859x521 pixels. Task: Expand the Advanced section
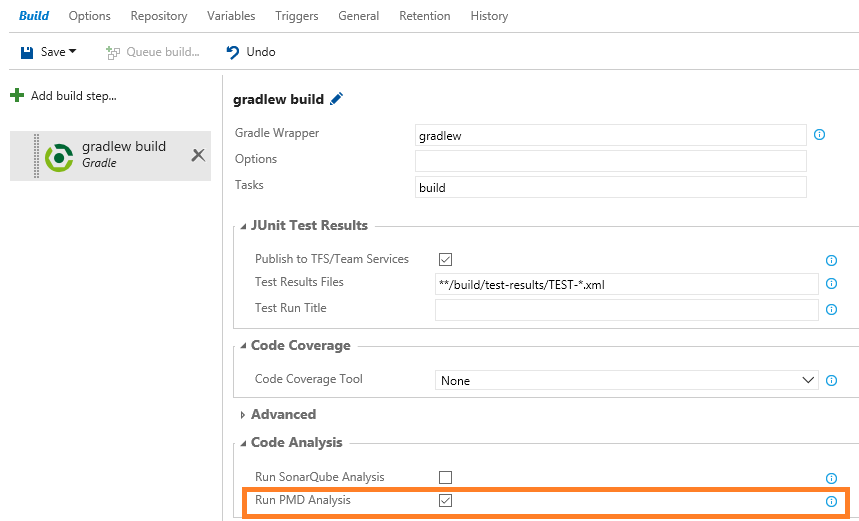[243, 415]
